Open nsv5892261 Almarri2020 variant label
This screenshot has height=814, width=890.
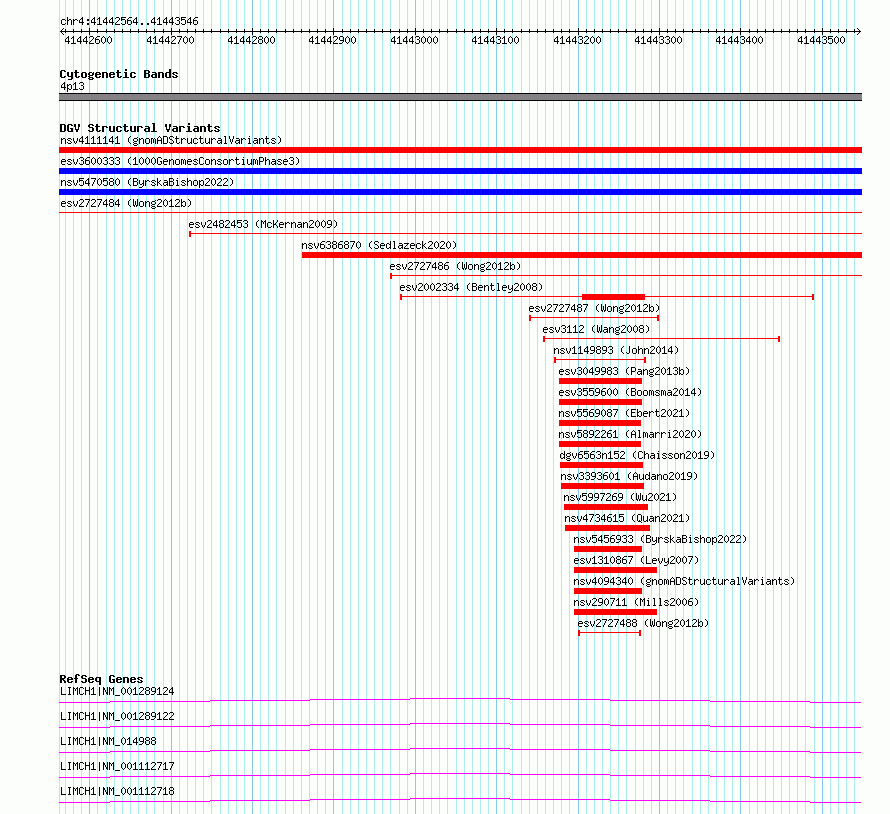coord(630,434)
